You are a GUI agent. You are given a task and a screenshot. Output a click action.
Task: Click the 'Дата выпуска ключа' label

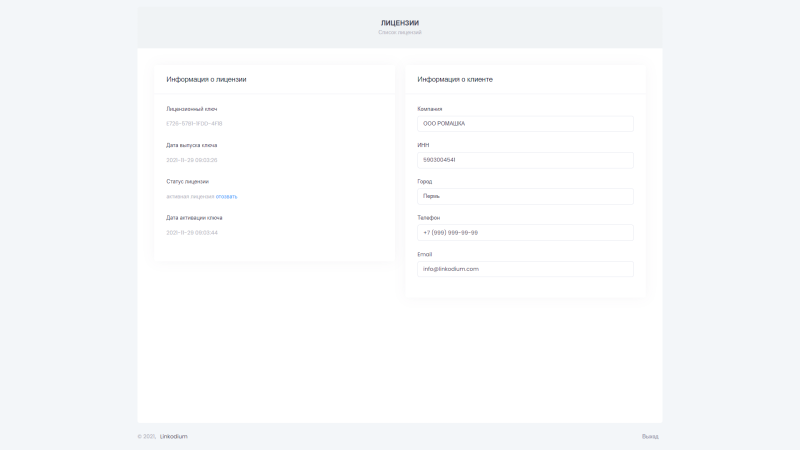coord(191,145)
